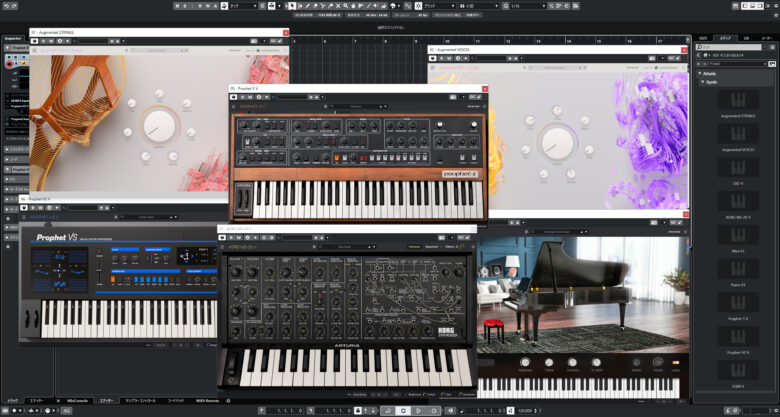Click the media browser search field
780x417 pixels.
click(x=729, y=47)
